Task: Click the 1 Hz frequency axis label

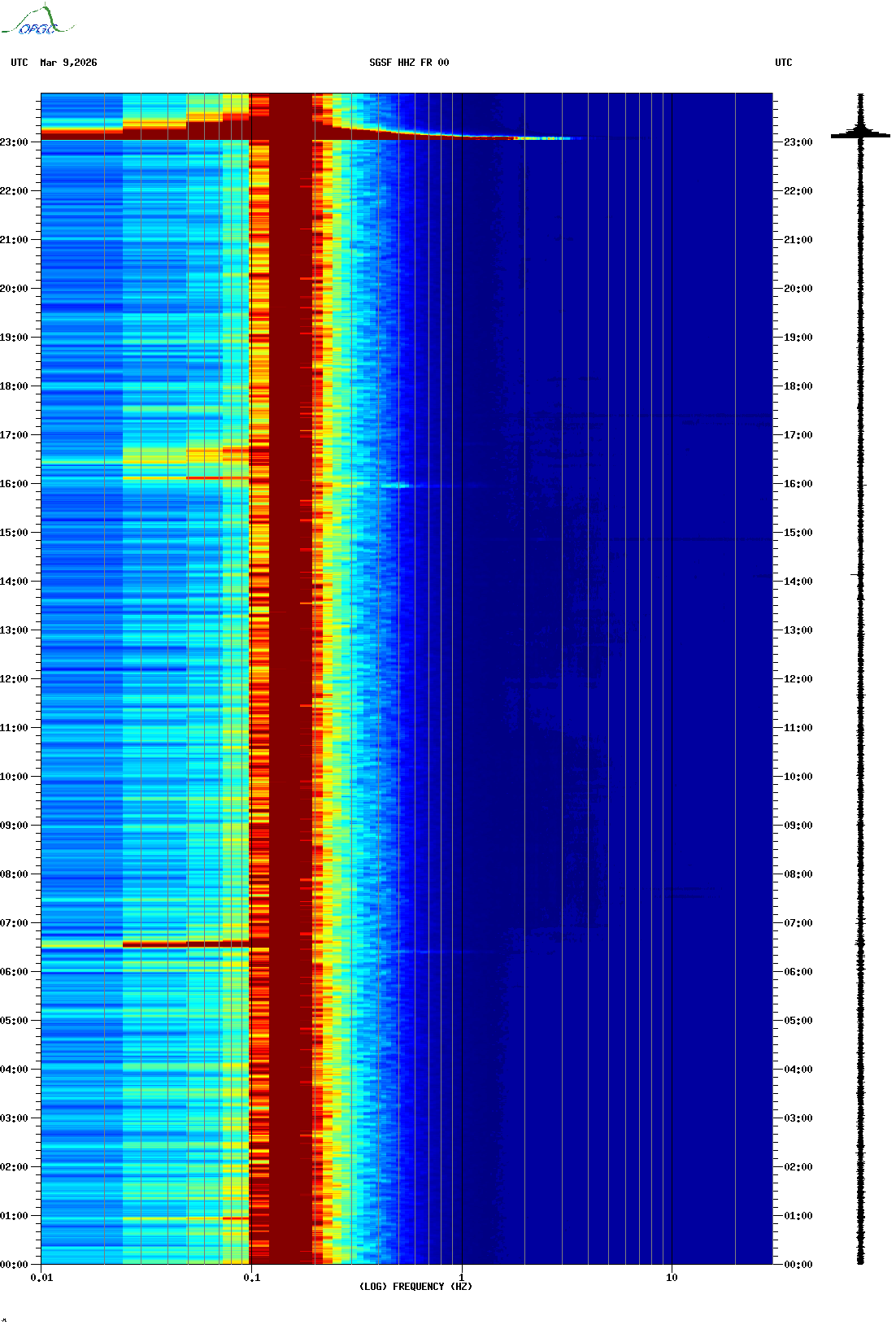Action: coord(462,1278)
